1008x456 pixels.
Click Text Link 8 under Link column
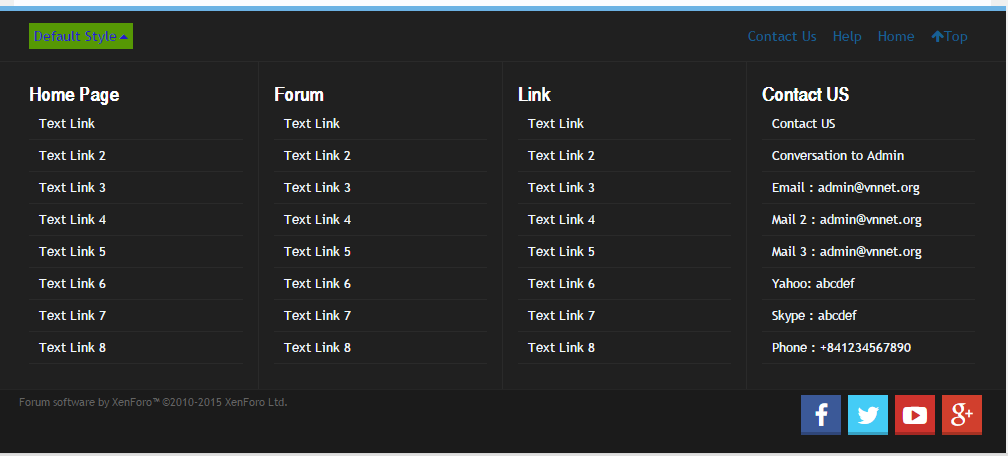(x=561, y=347)
